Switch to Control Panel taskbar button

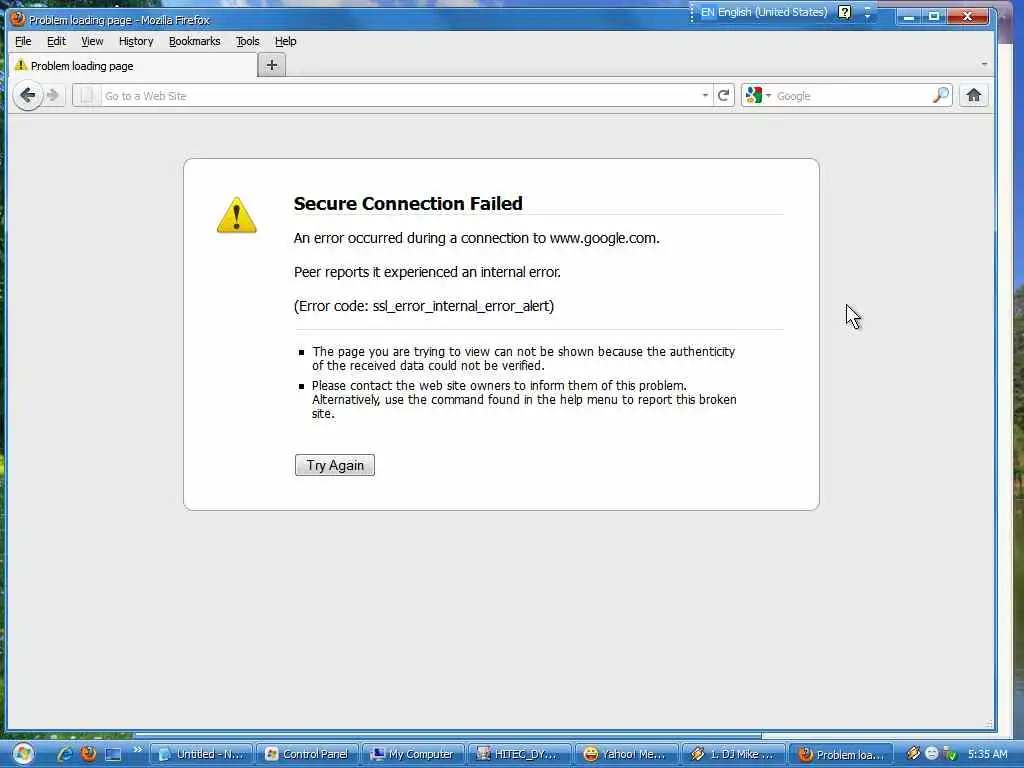coord(308,754)
